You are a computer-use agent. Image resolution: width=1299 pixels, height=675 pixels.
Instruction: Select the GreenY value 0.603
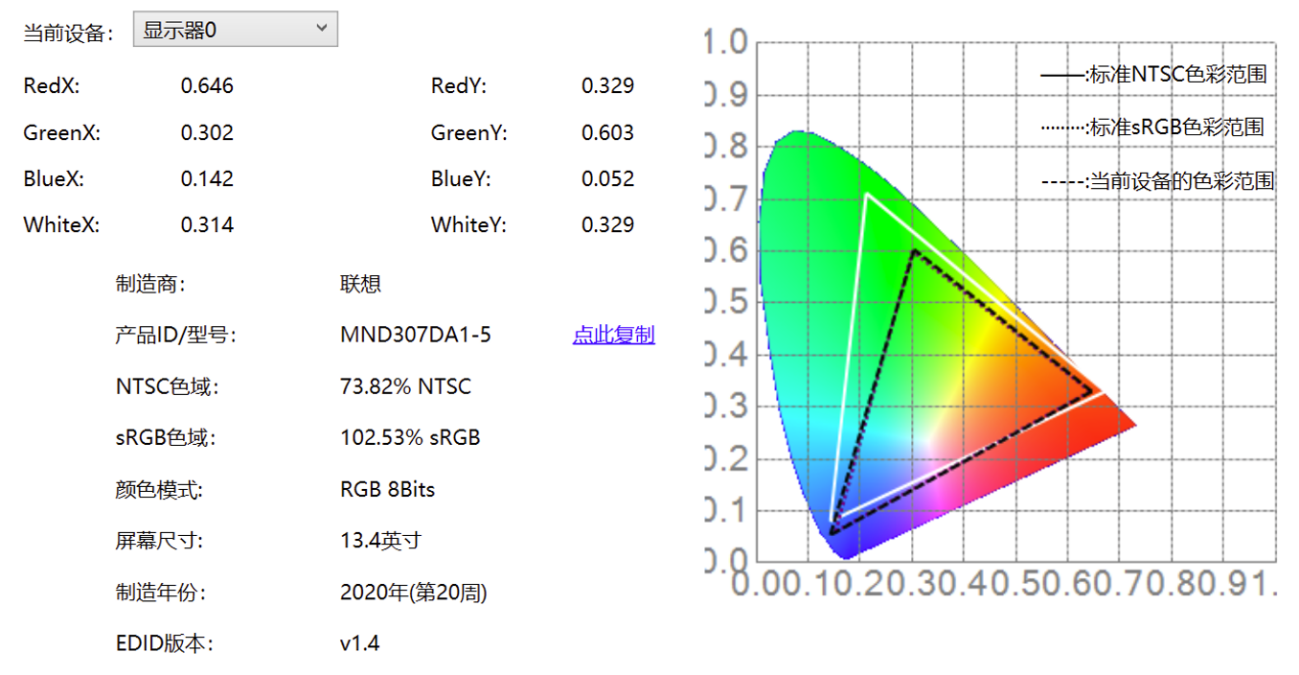coord(608,132)
